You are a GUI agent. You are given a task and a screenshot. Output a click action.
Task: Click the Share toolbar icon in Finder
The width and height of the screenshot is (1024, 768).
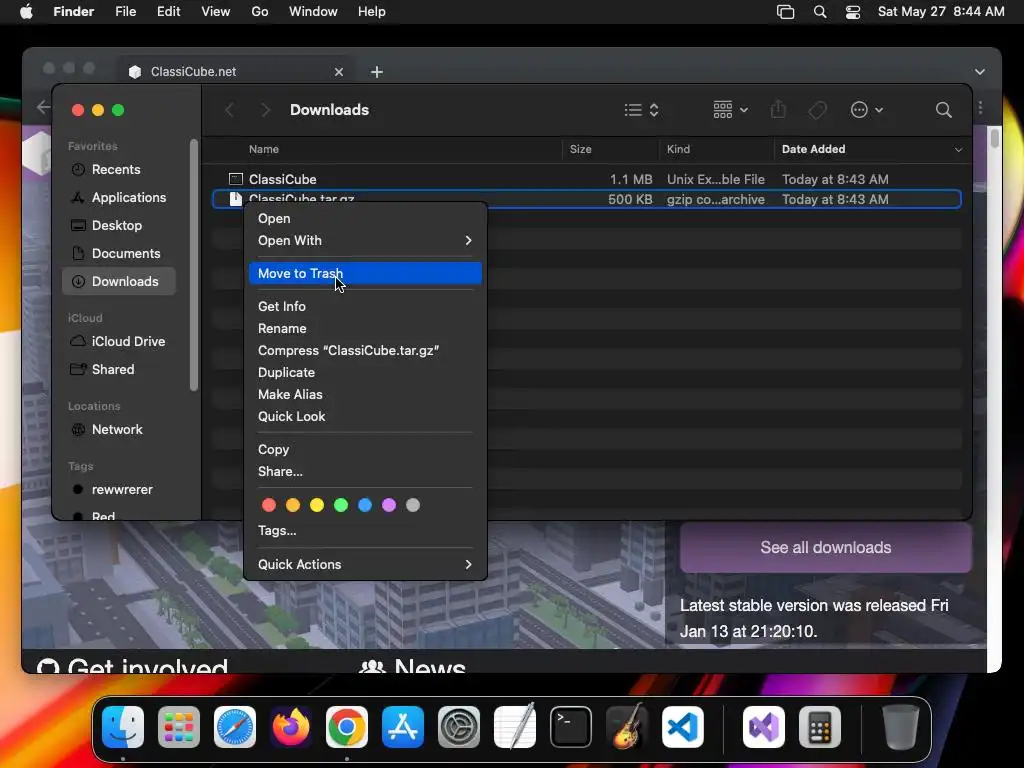(778, 109)
